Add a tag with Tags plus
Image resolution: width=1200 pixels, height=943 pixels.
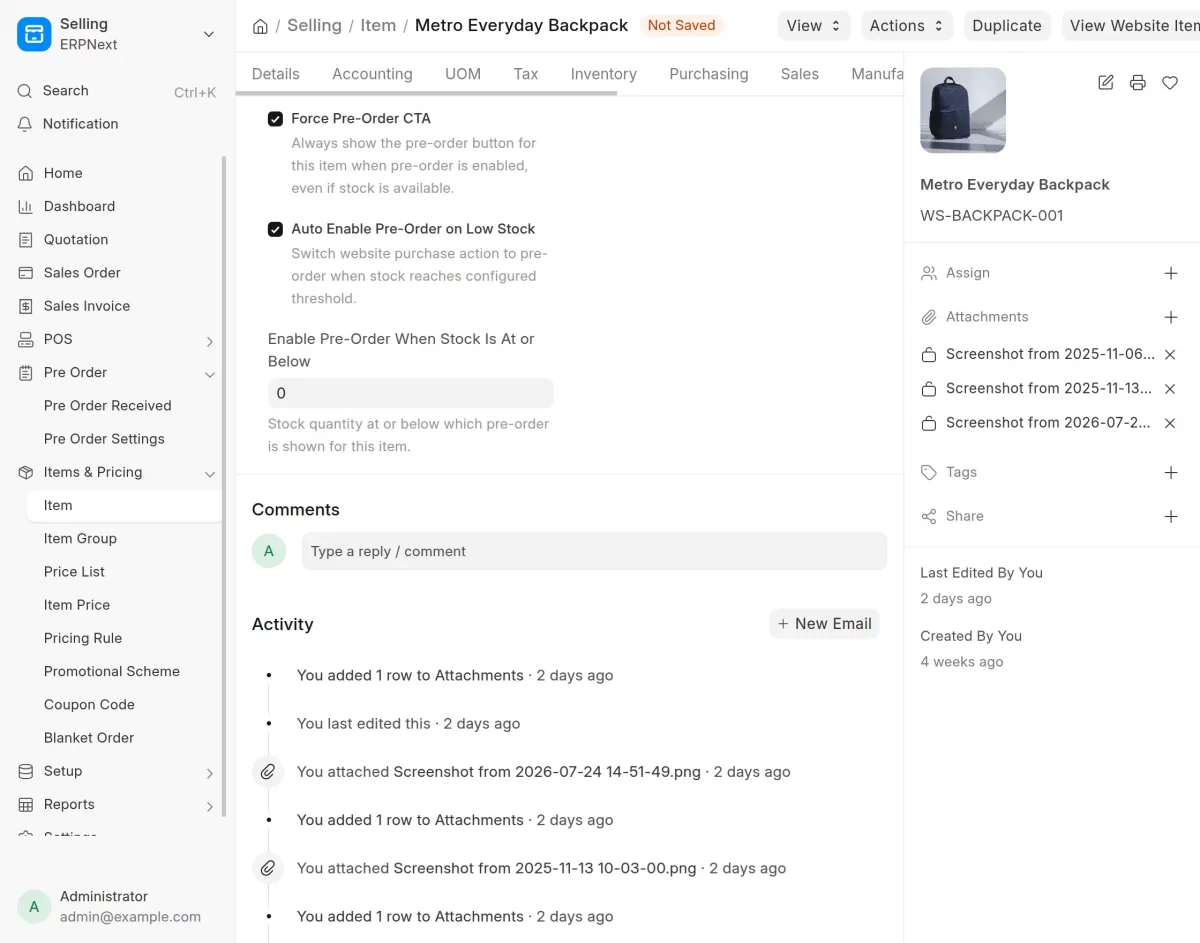coord(1171,472)
